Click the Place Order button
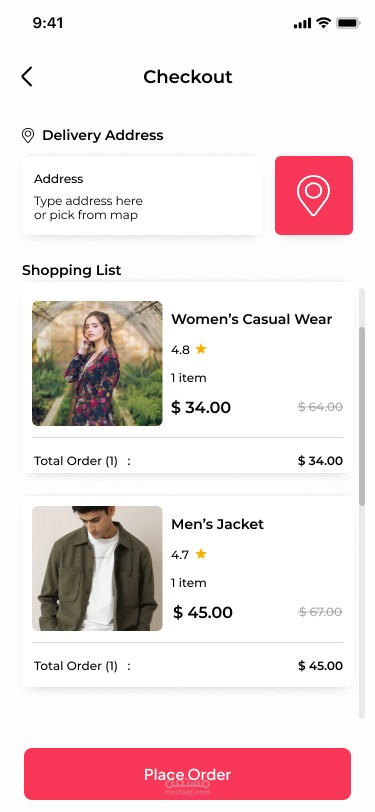Viewport: 375px width, 812px height. click(x=188, y=774)
